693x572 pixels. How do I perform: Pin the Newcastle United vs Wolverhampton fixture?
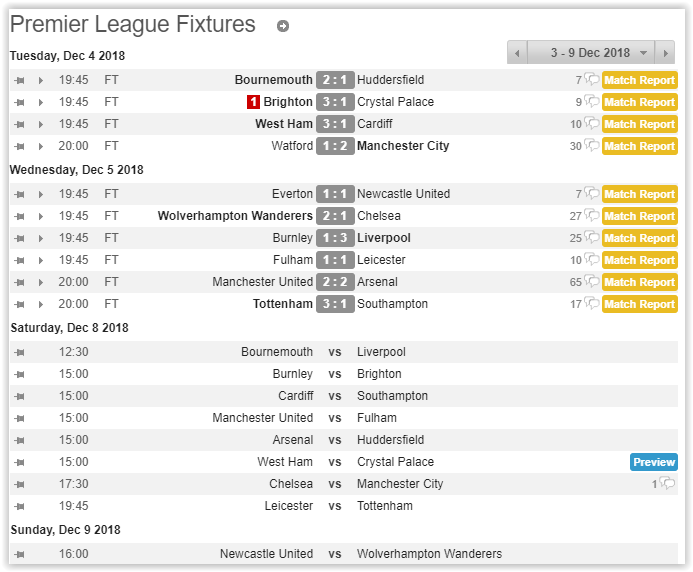19,554
